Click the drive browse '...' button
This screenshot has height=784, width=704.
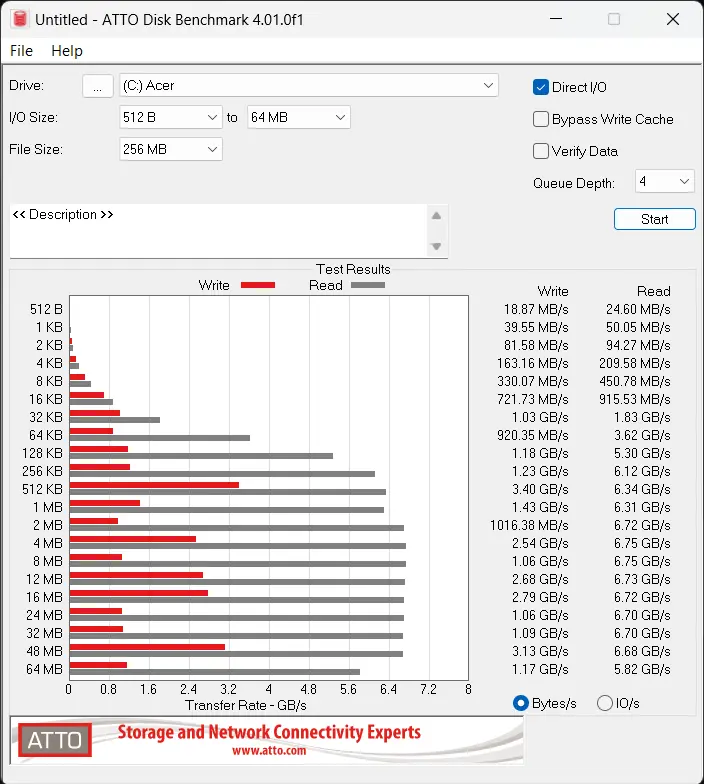98,86
